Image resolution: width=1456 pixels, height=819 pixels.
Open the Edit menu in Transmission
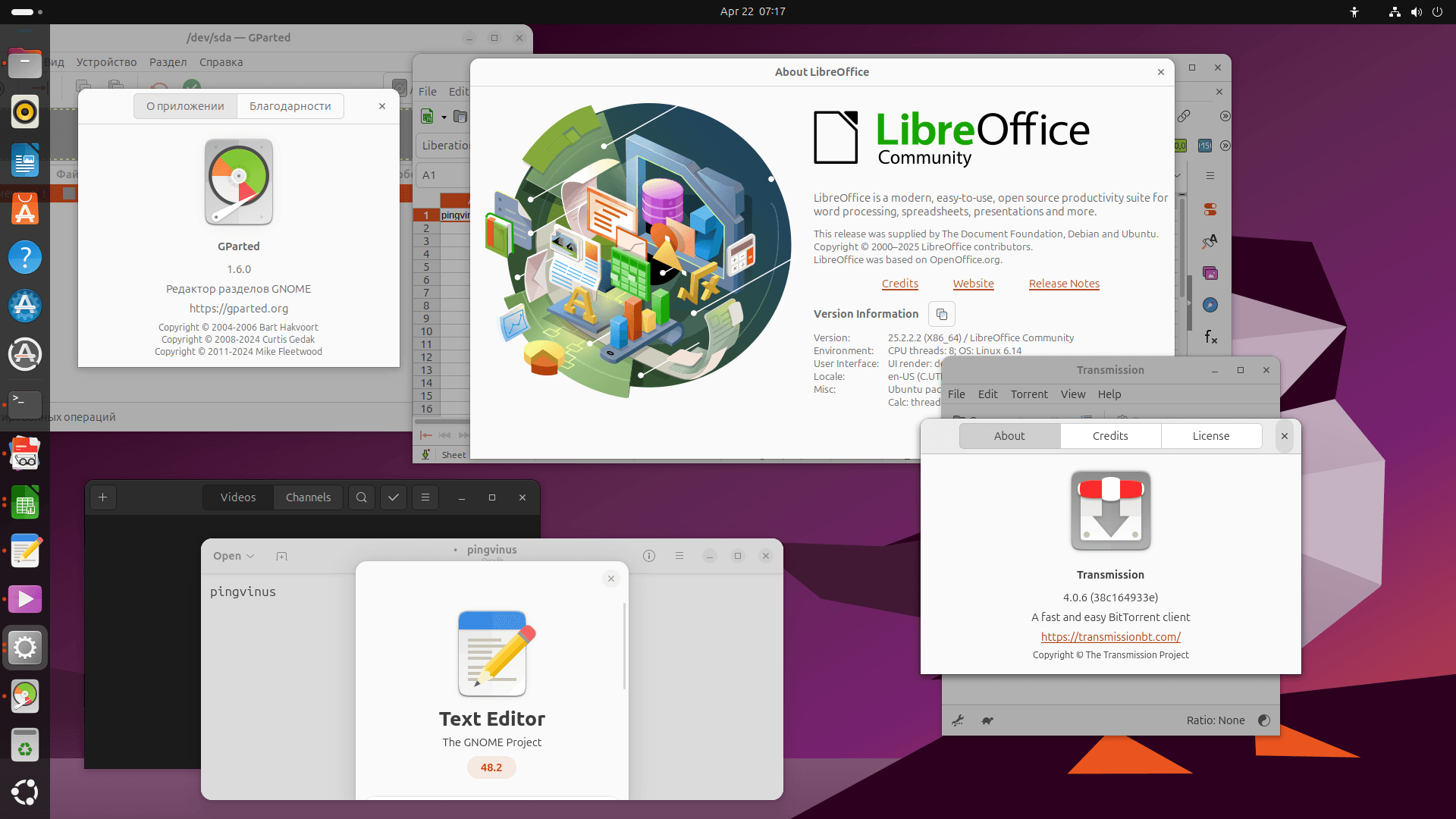coord(988,394)
